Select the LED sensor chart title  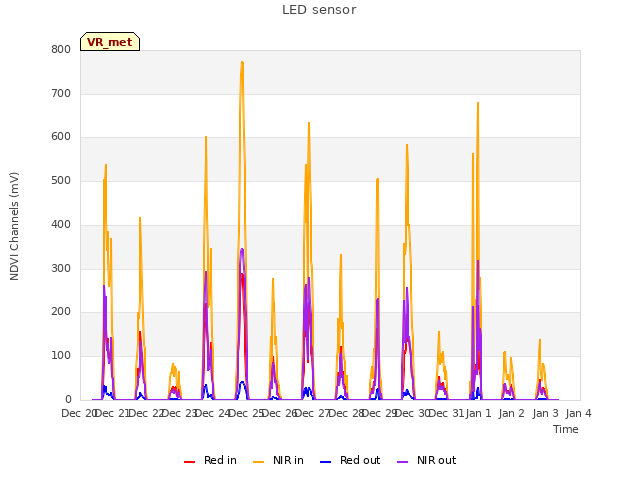click(x=319, y=10)
